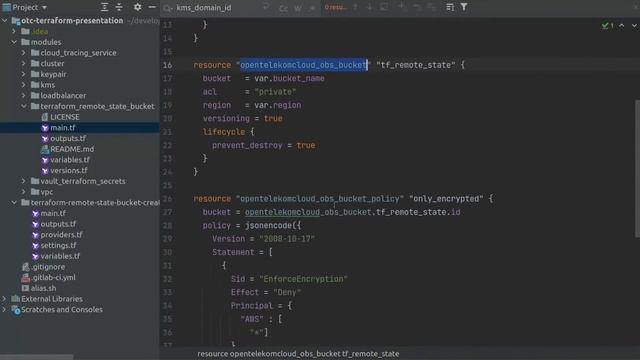Jump to previous highlighted problem arrow
640x360 pixels.
(x=622, y=25)
